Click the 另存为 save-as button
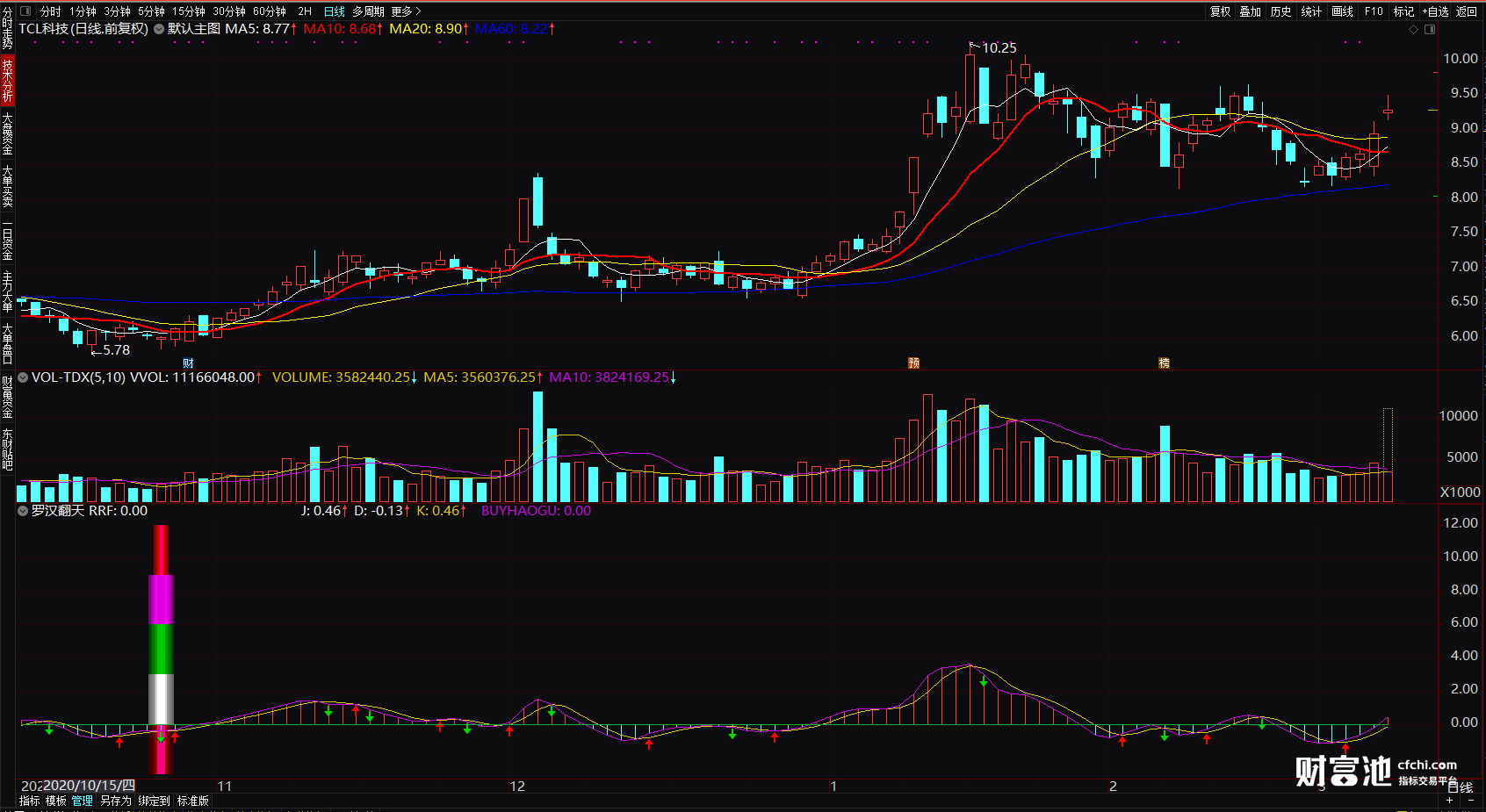 (115, 801)
